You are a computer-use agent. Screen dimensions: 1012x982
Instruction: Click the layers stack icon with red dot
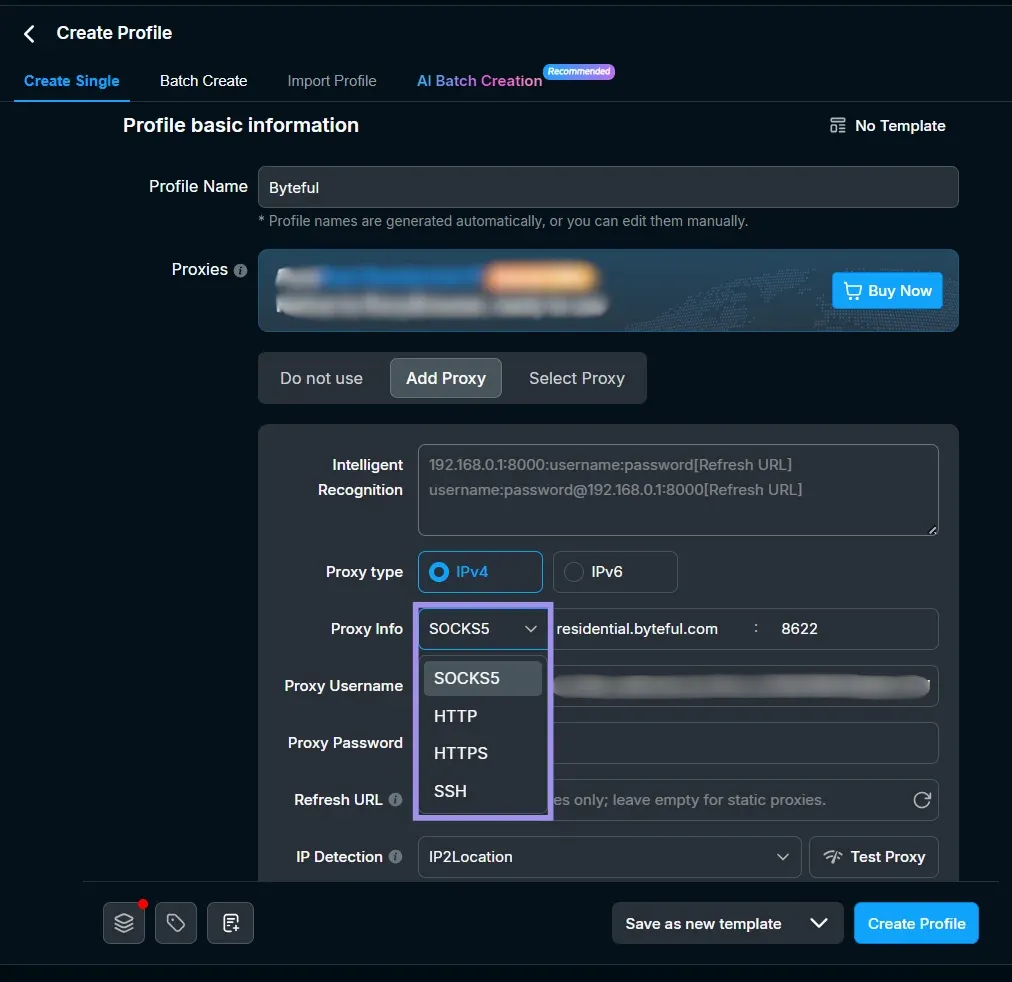124,923
